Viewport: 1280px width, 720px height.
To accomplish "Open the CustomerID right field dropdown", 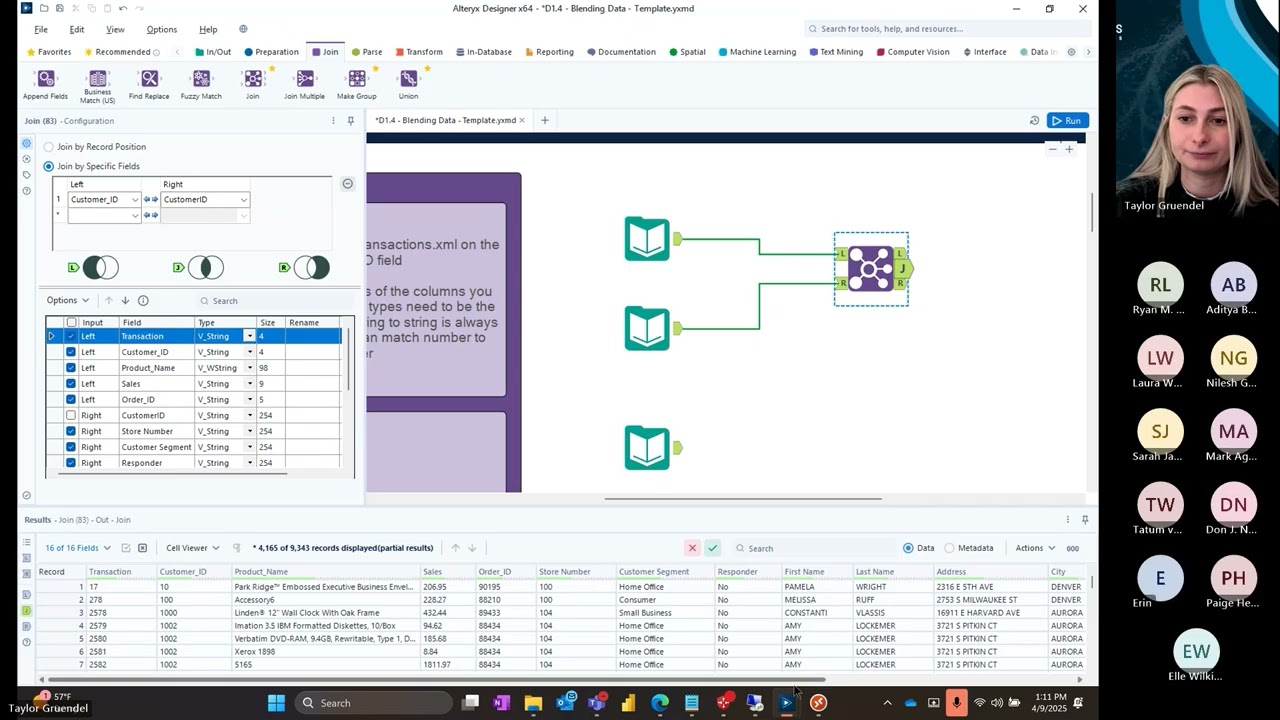I will (x=243, y=199).
